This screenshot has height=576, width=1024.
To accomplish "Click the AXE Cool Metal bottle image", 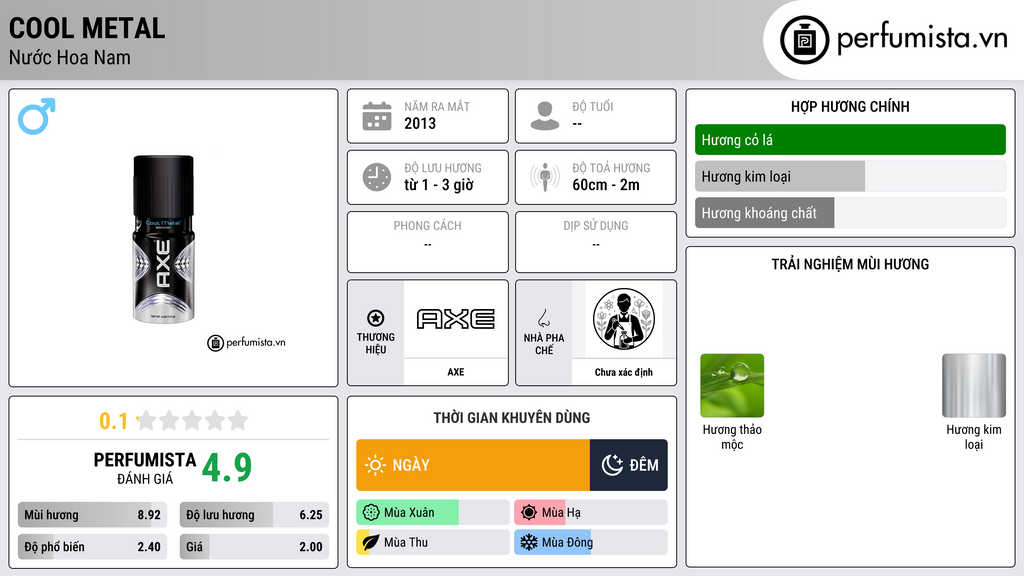I will click(163, 239).
